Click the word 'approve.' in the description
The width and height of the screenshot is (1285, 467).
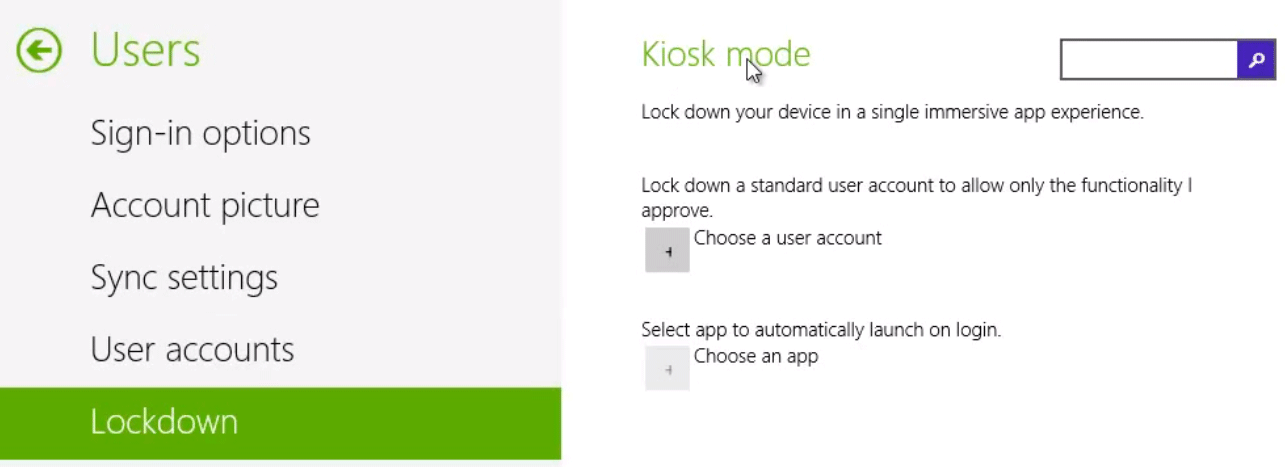677,211
